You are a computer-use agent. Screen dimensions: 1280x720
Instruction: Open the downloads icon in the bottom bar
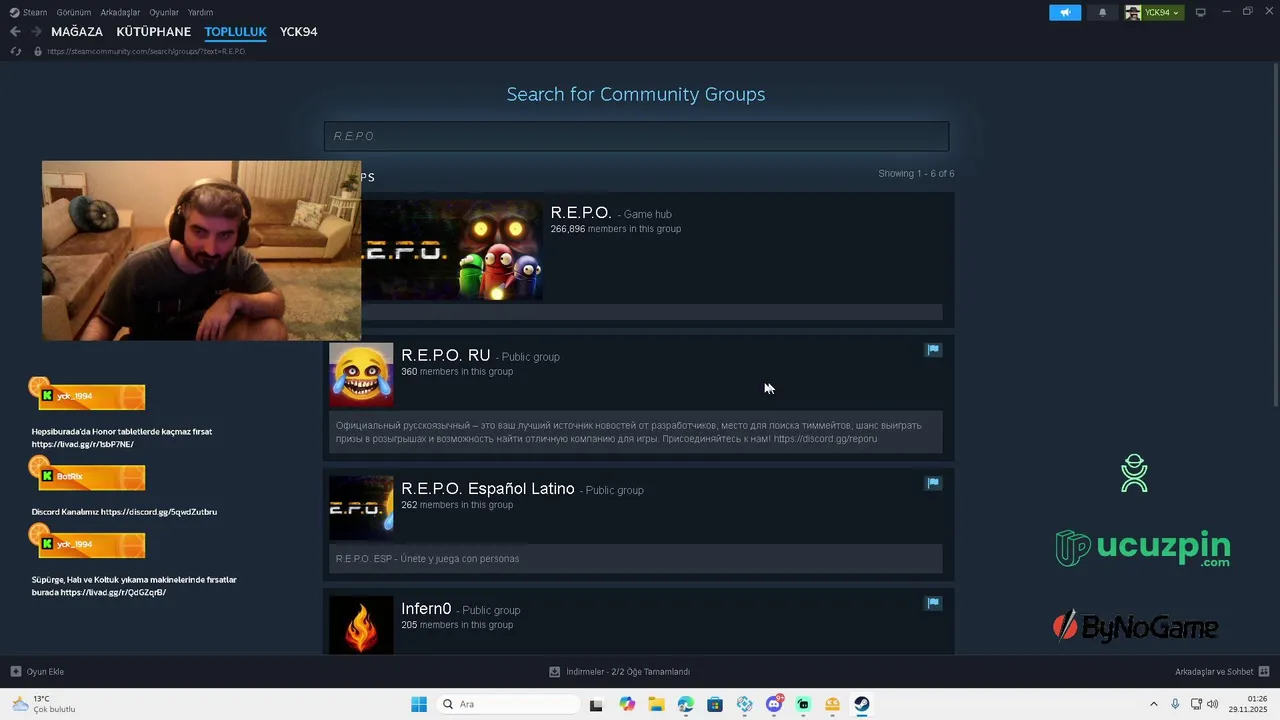click(555, 672)
